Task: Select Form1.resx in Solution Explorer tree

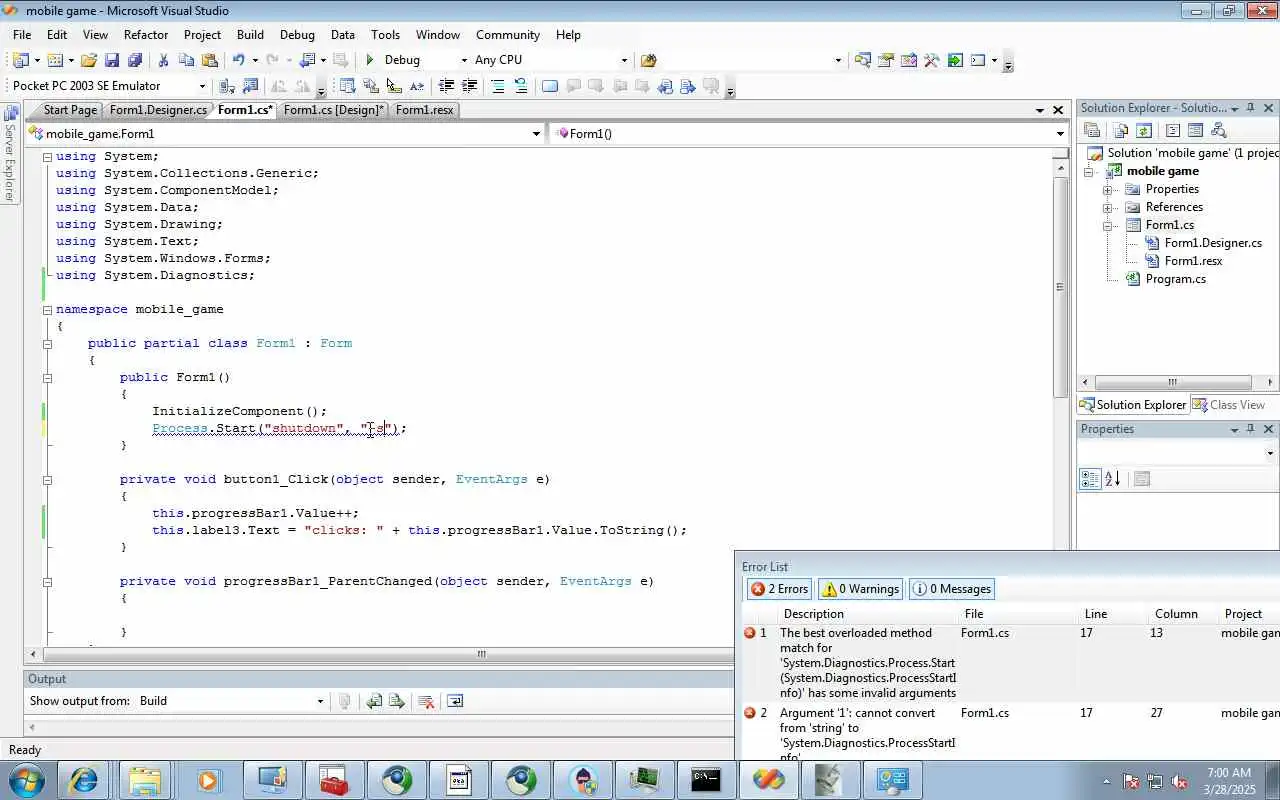Action: 1193,261
